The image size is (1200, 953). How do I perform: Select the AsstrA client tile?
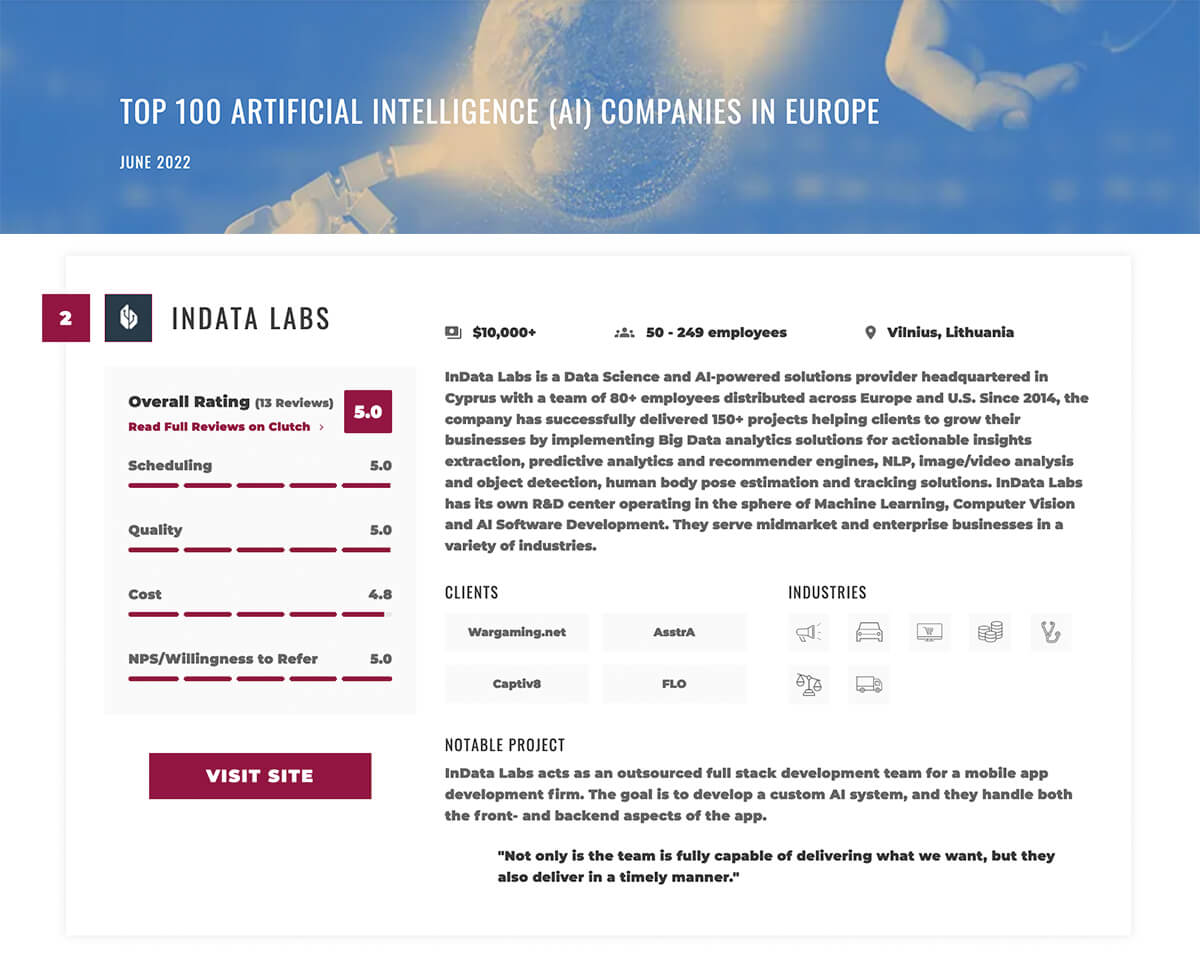coord(675,632)
